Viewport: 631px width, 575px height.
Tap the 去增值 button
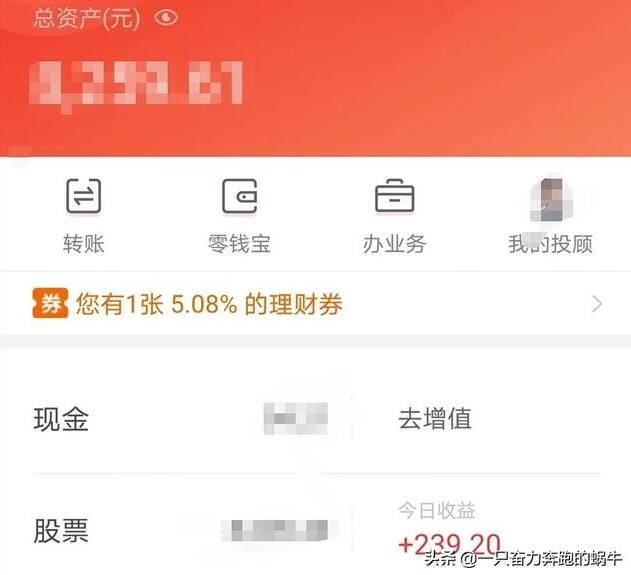click(x=435, y=418)
